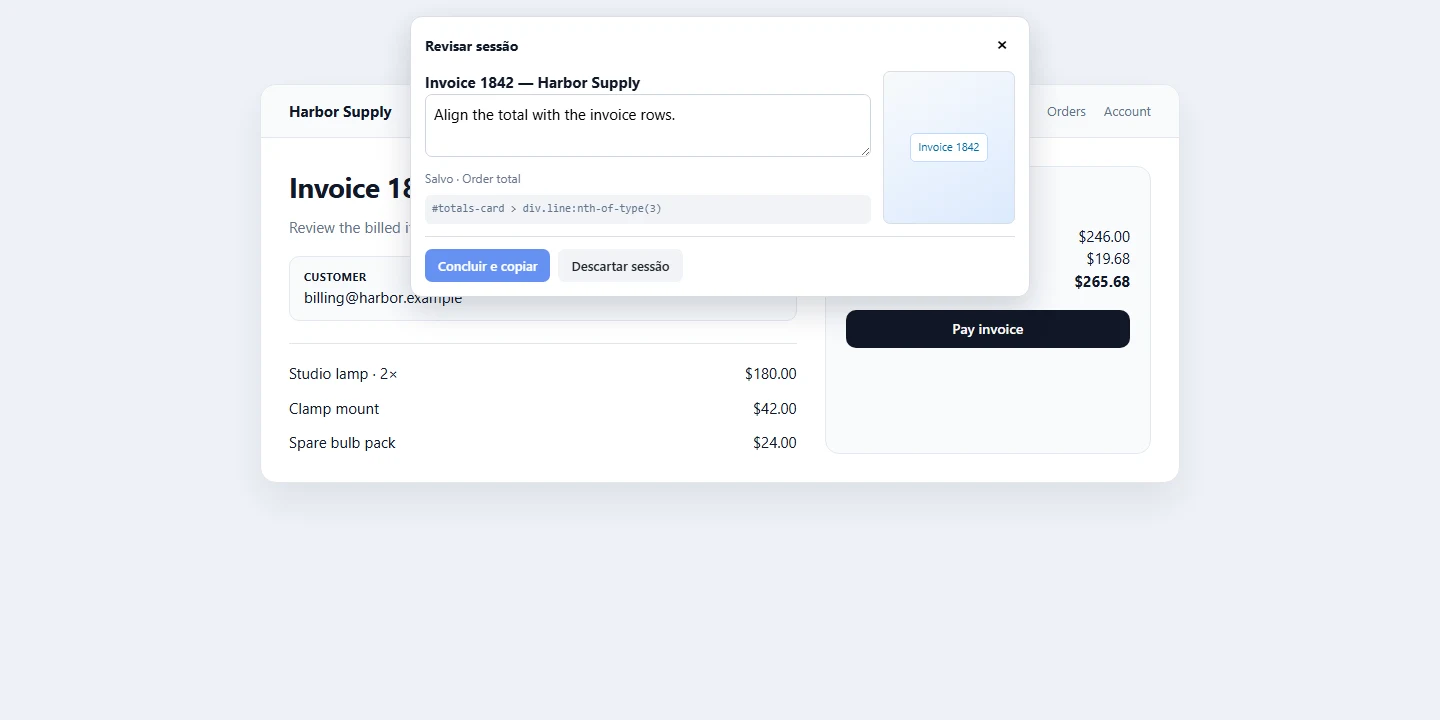Click the Invoice 1842 — Harbor Supply heading
The width and height of the screenshot is (1440, 720).
point(532,83)
